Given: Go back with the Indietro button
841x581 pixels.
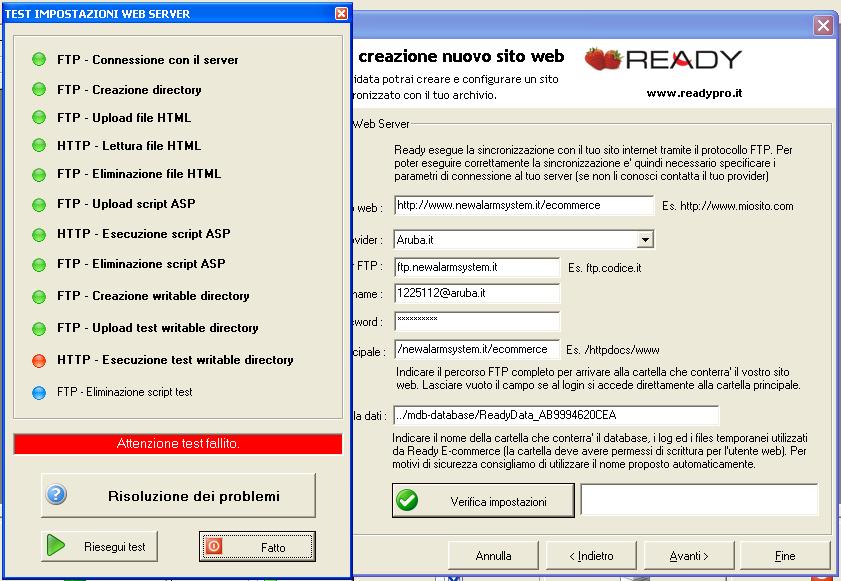Looking at the screenshot, I should point(591,555).
